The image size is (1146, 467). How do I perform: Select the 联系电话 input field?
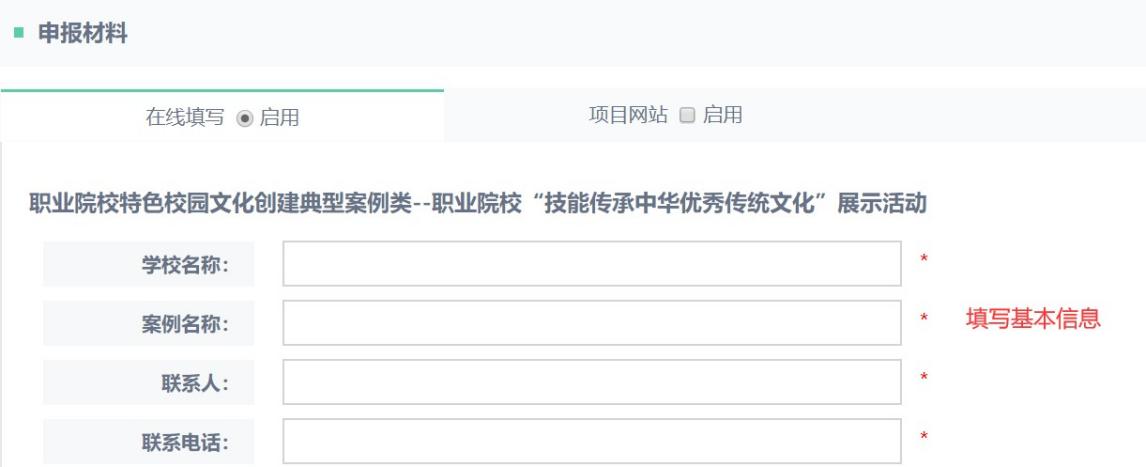coord(592,441)
